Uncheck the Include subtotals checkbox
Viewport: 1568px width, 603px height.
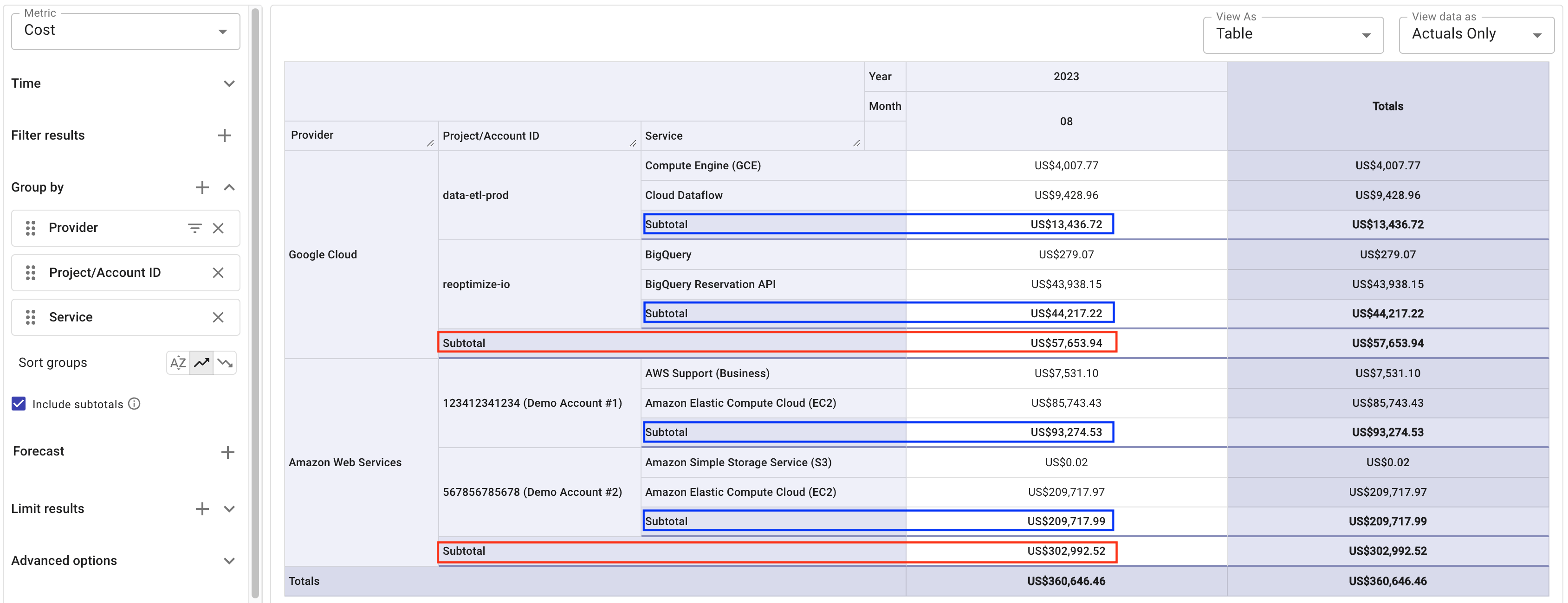pos(19,404)
